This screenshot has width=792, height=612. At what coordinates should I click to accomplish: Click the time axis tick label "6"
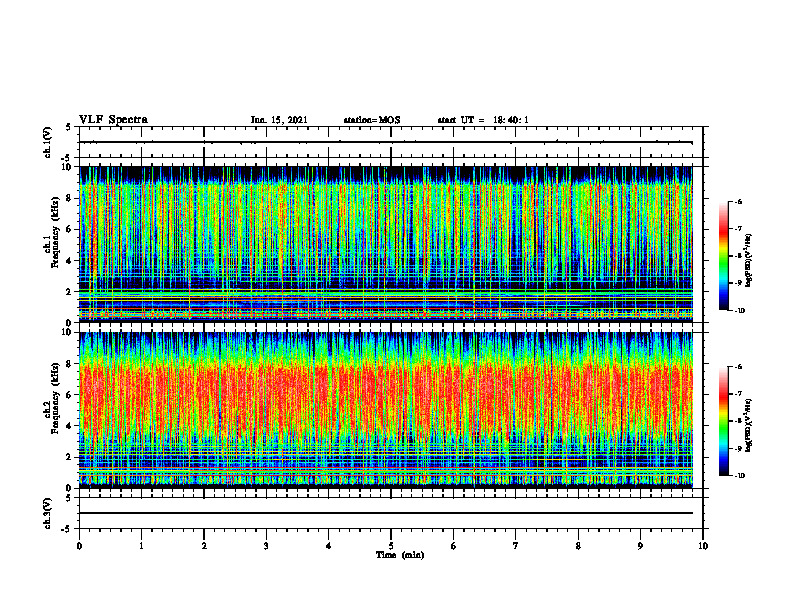coord(453,546)
